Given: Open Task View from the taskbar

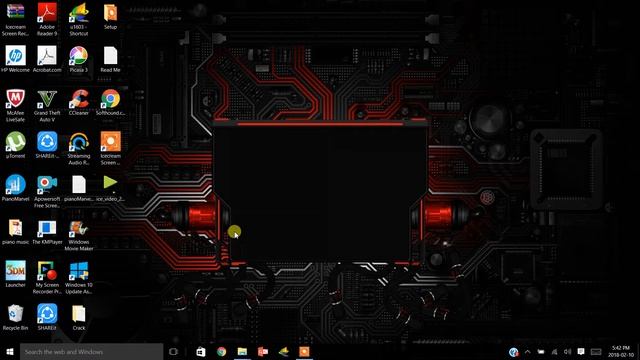Looking at the screenshot, I should [173, 351].
